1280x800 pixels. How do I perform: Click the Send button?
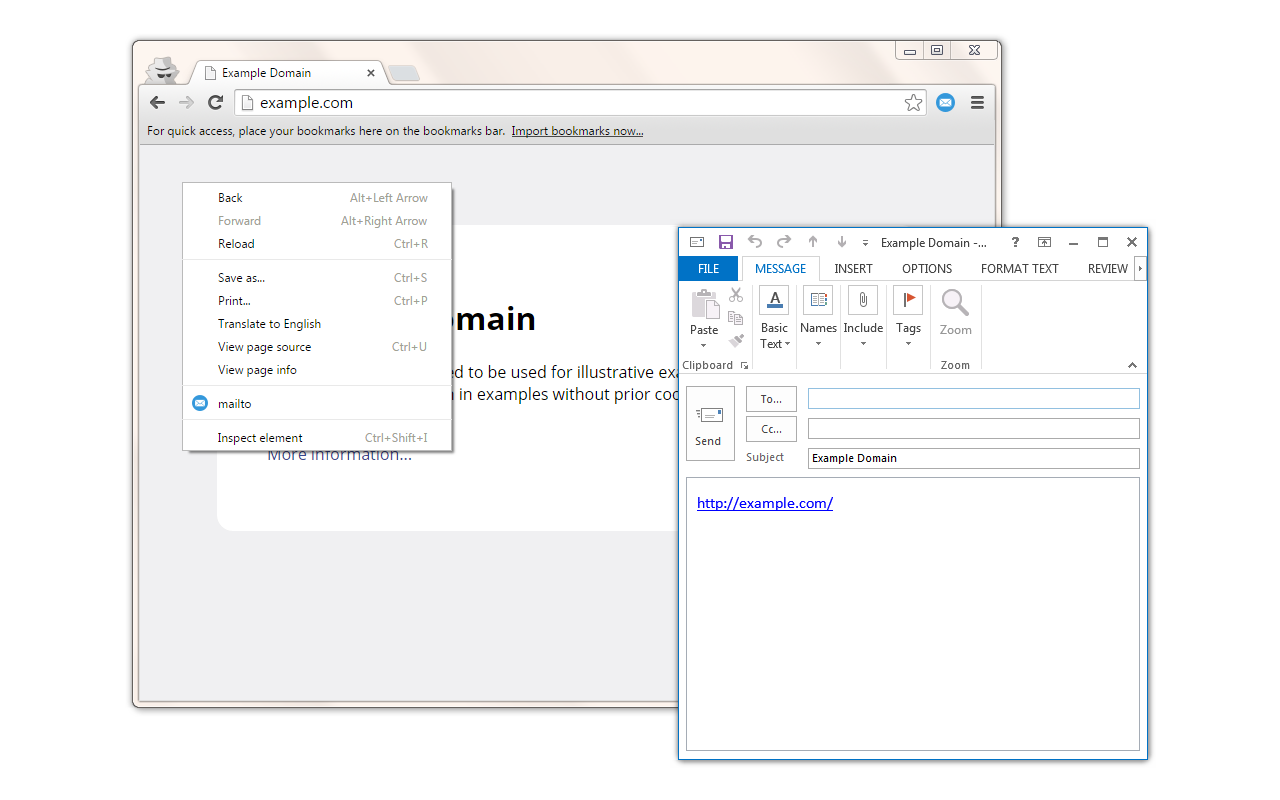pyautogui.click(x=710, y=423)
